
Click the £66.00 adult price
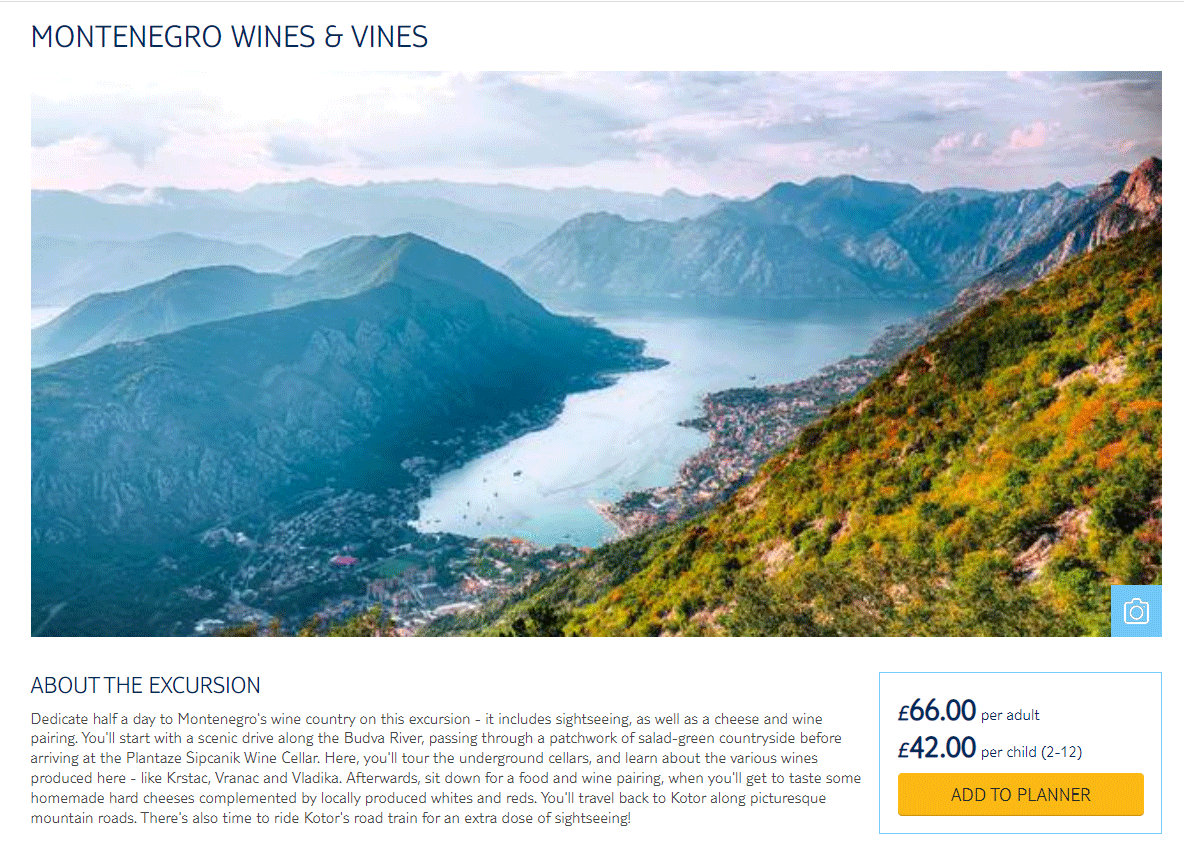click(x=937, y=710)
